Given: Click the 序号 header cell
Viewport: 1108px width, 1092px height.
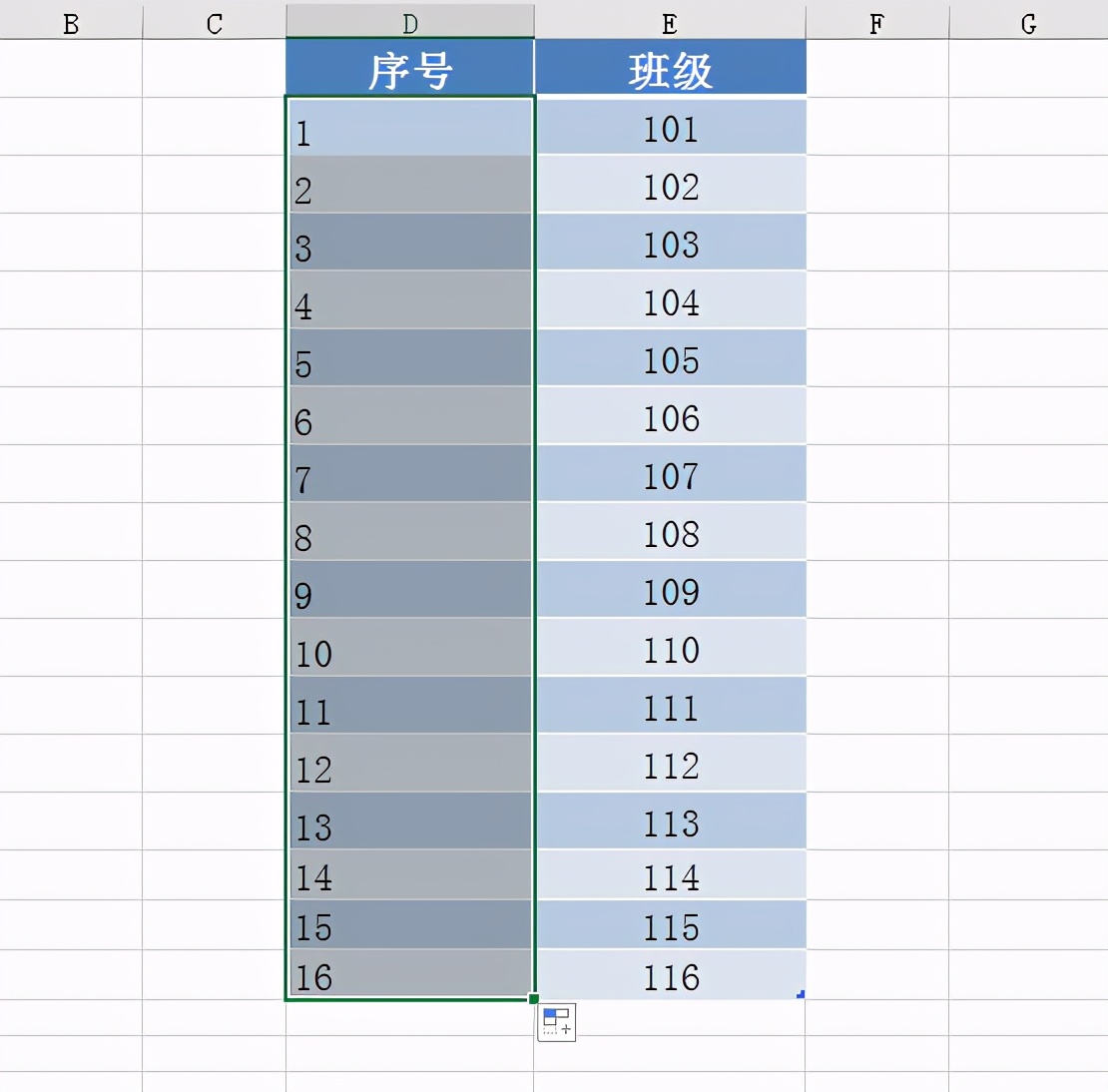Looking at the screenshot, I should [409, 66].
